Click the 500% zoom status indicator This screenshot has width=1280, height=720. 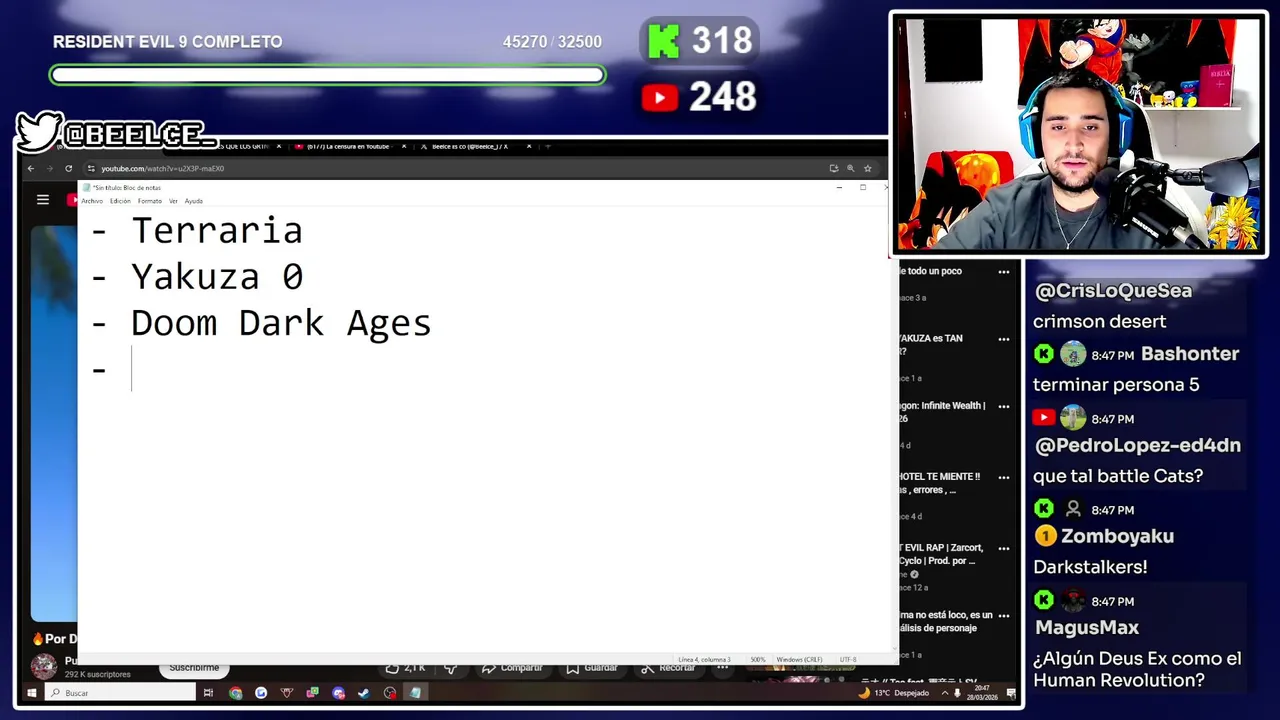[758, 660]
